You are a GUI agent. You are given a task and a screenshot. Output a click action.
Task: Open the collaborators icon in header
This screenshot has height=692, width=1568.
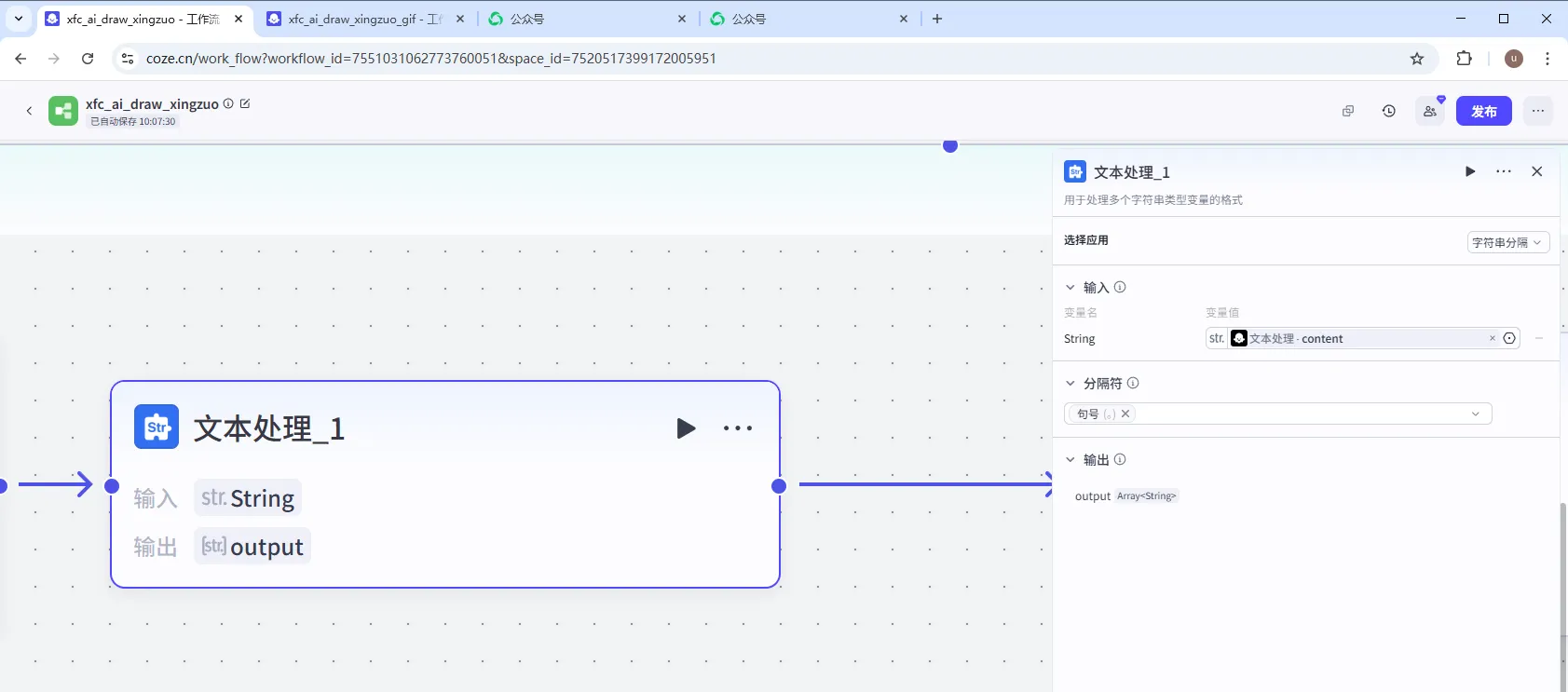[1430, 111]
